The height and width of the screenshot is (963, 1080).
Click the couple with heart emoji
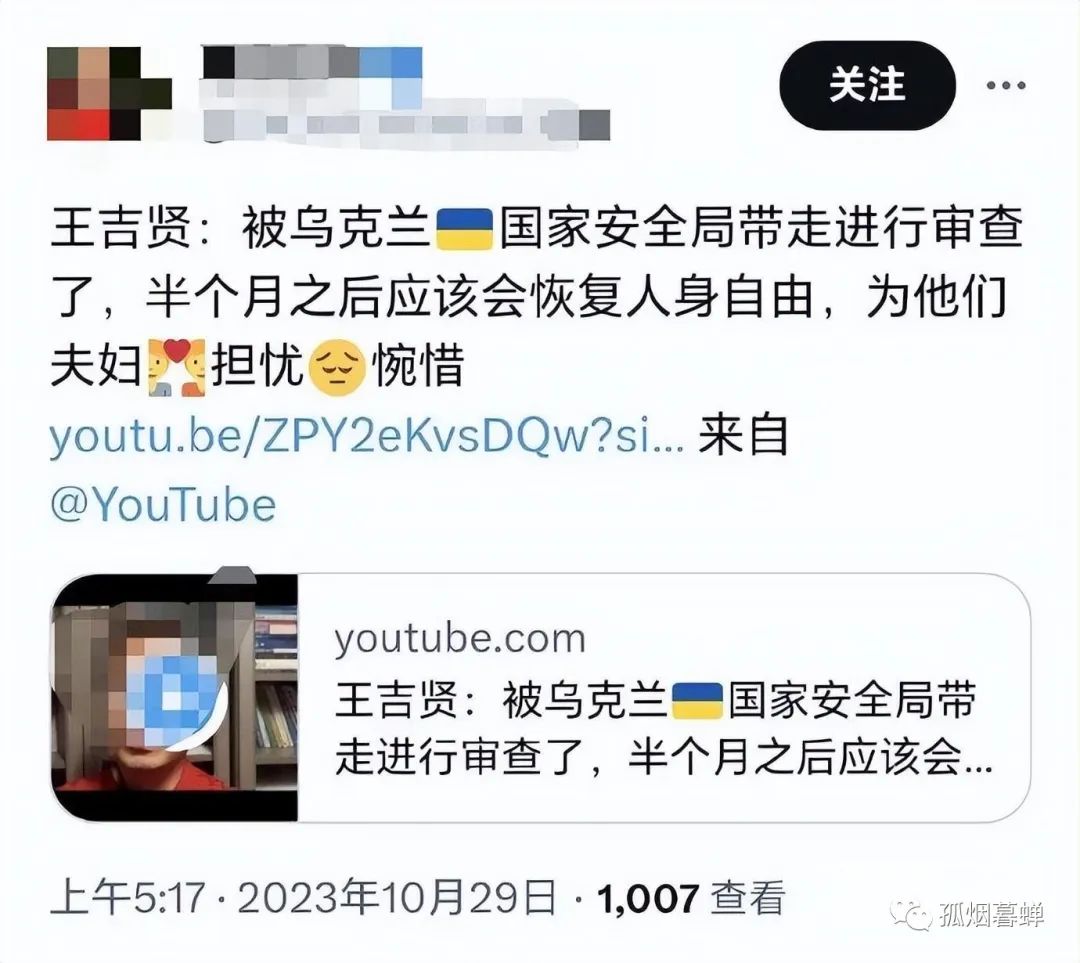click(x=177, y=367)
